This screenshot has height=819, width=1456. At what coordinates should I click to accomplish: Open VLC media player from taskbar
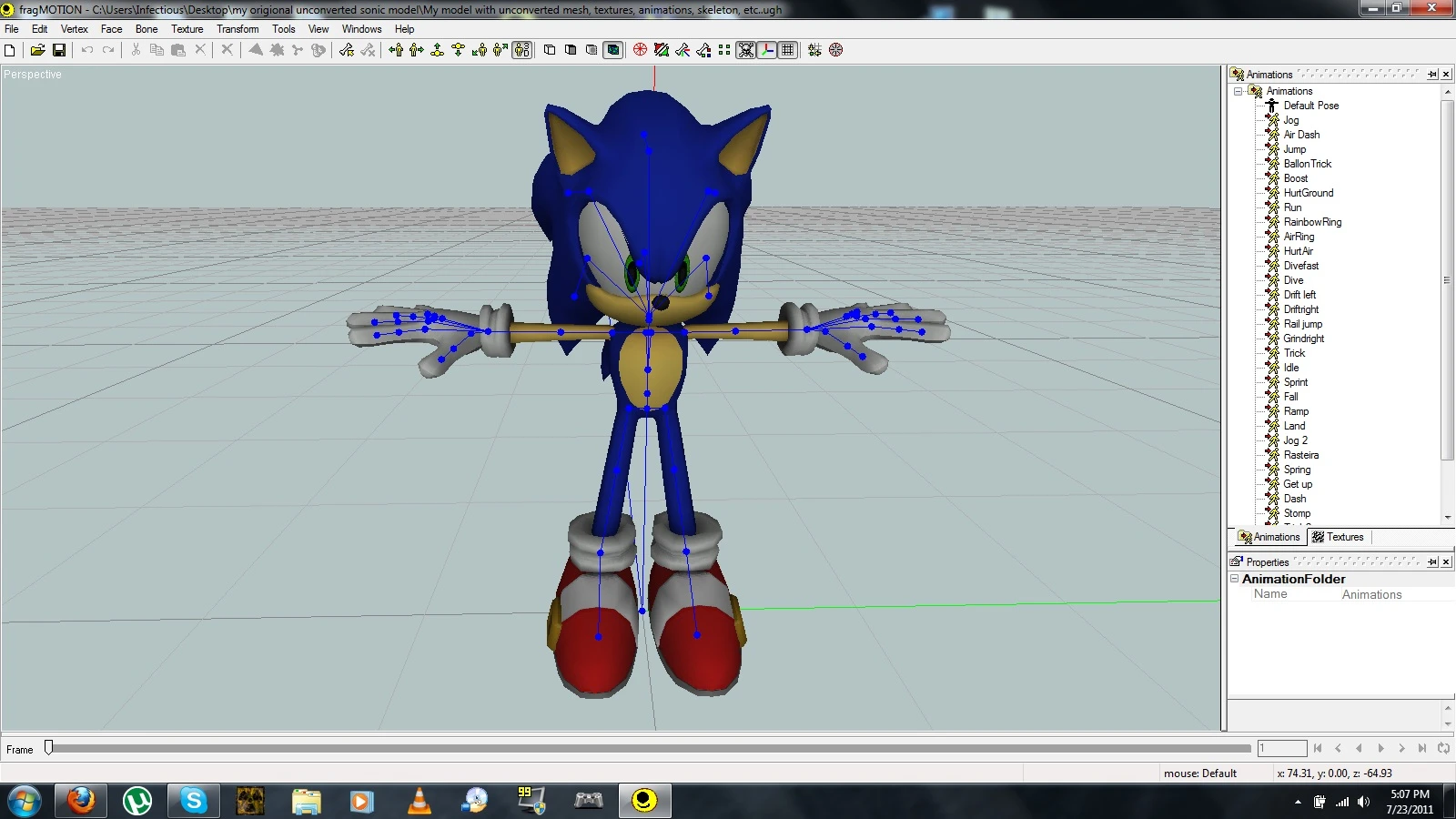(420, 801)
